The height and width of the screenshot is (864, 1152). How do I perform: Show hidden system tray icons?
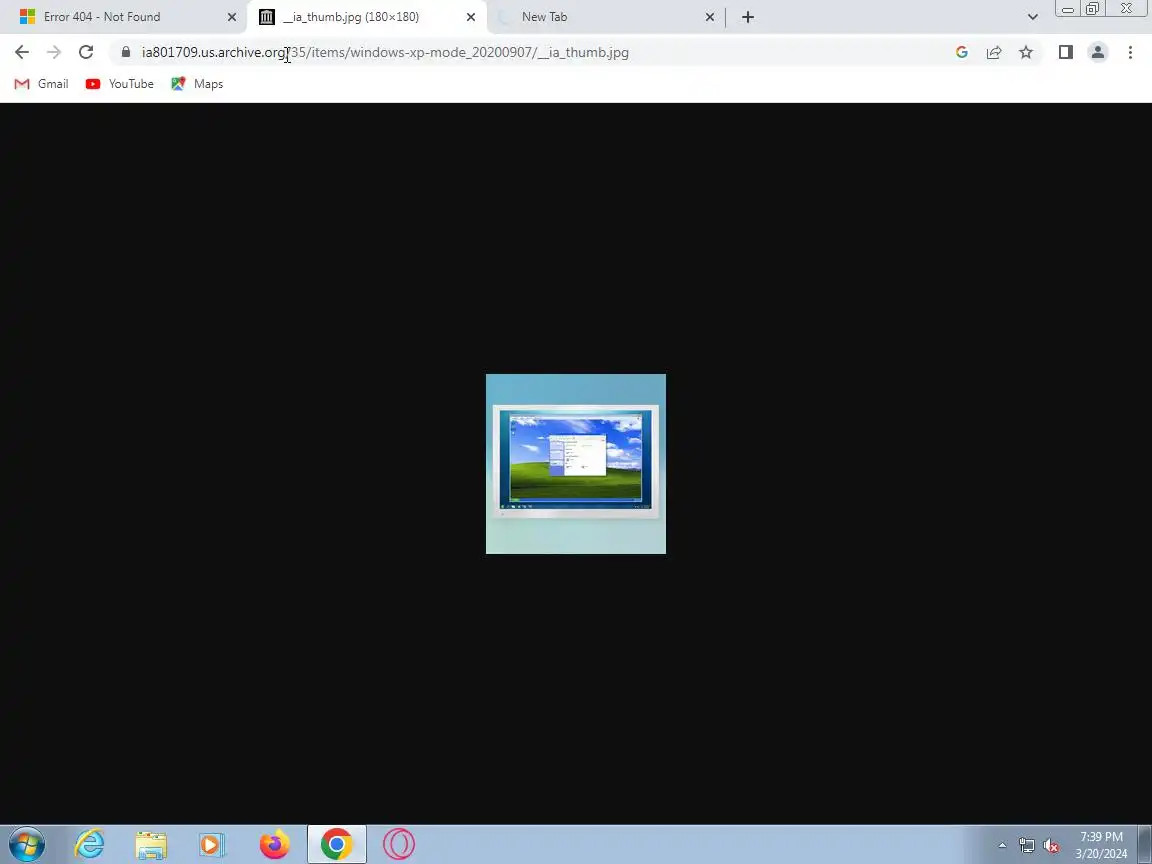pos(1002,846)
